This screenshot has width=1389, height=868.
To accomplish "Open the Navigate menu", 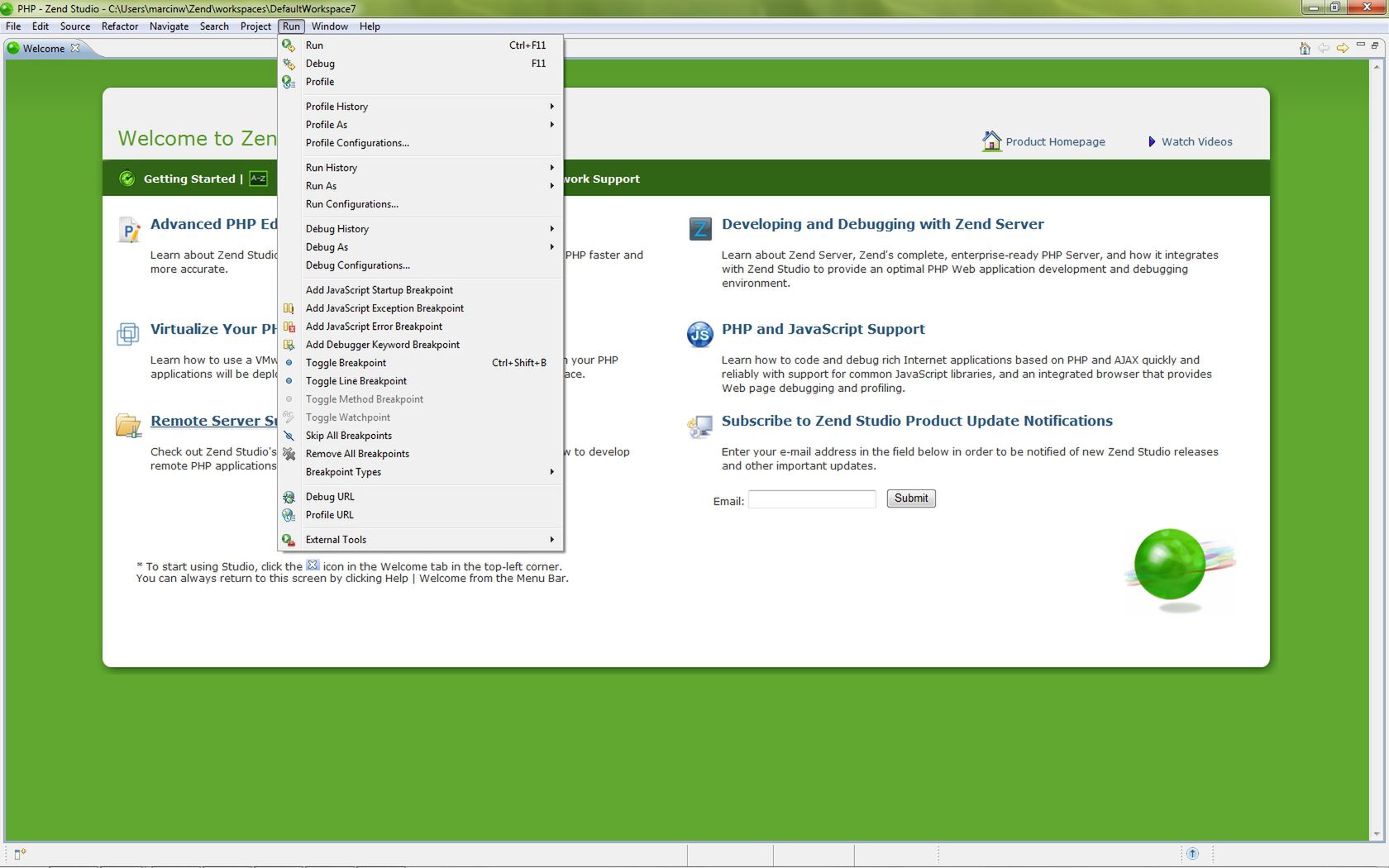I will tap(169, 26).
